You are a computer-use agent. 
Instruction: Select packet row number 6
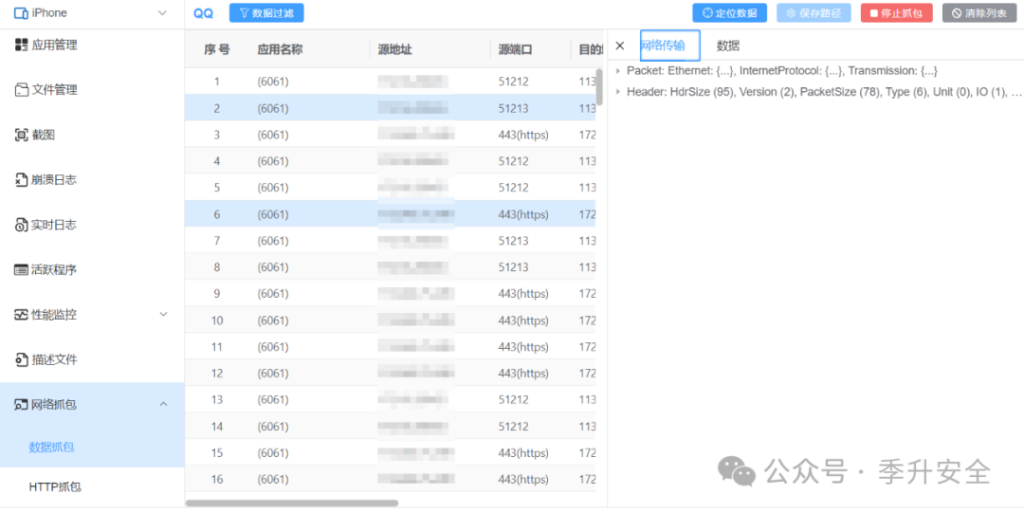[390, 214]
